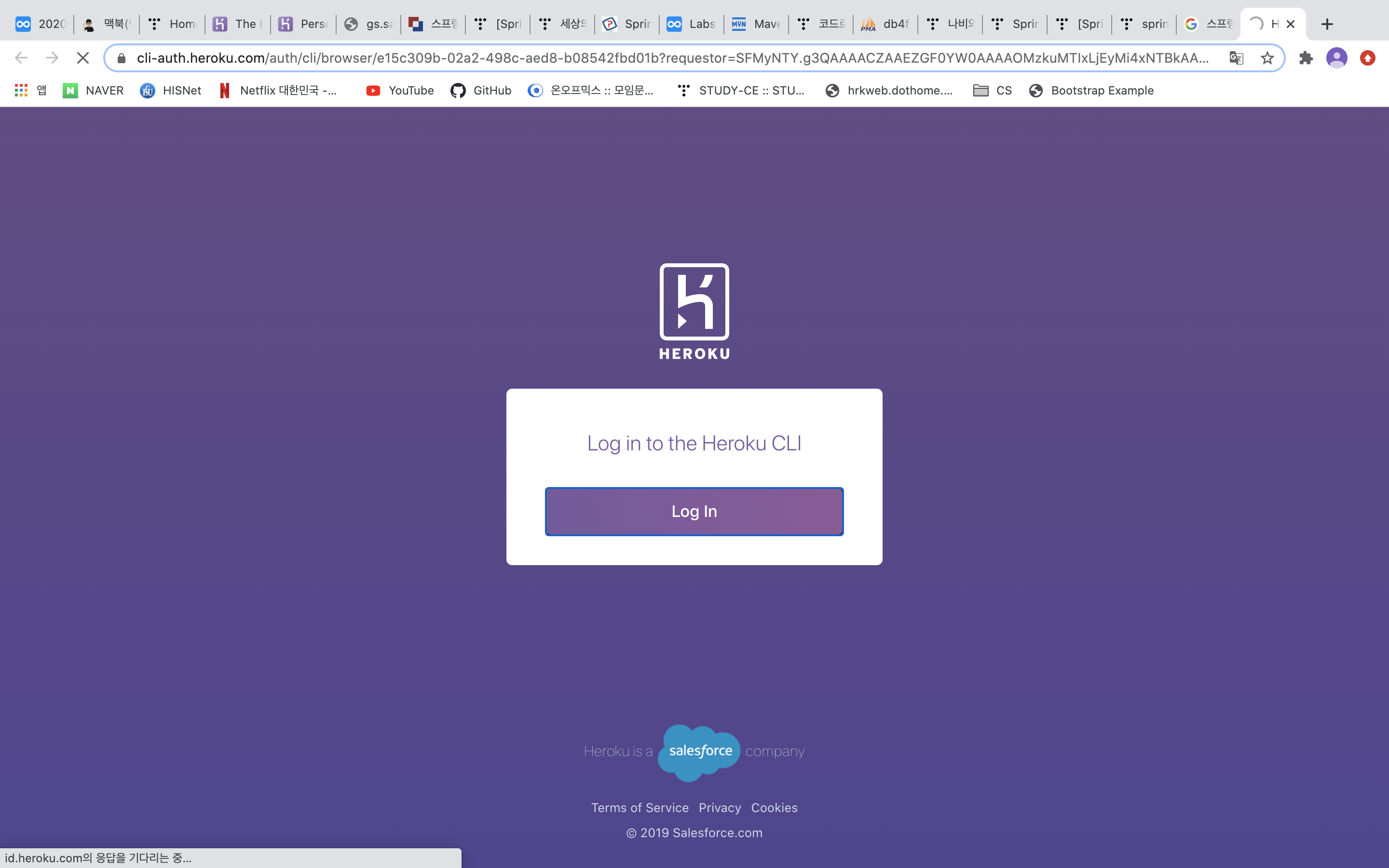Viewport: 1389px width, 868px height.
Task: Open the GitHub bookmark
Action: 481,90
